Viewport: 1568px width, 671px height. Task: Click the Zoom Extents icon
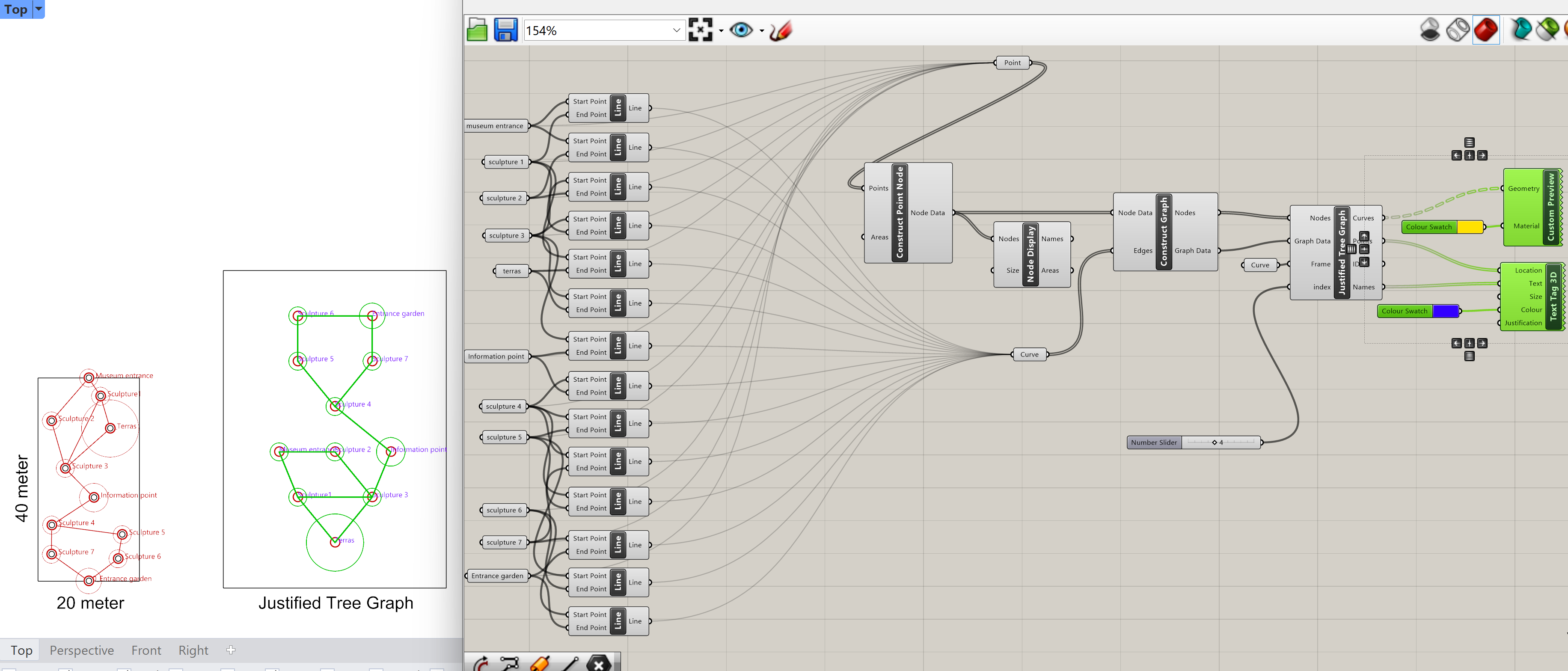[x=700, y=30]
